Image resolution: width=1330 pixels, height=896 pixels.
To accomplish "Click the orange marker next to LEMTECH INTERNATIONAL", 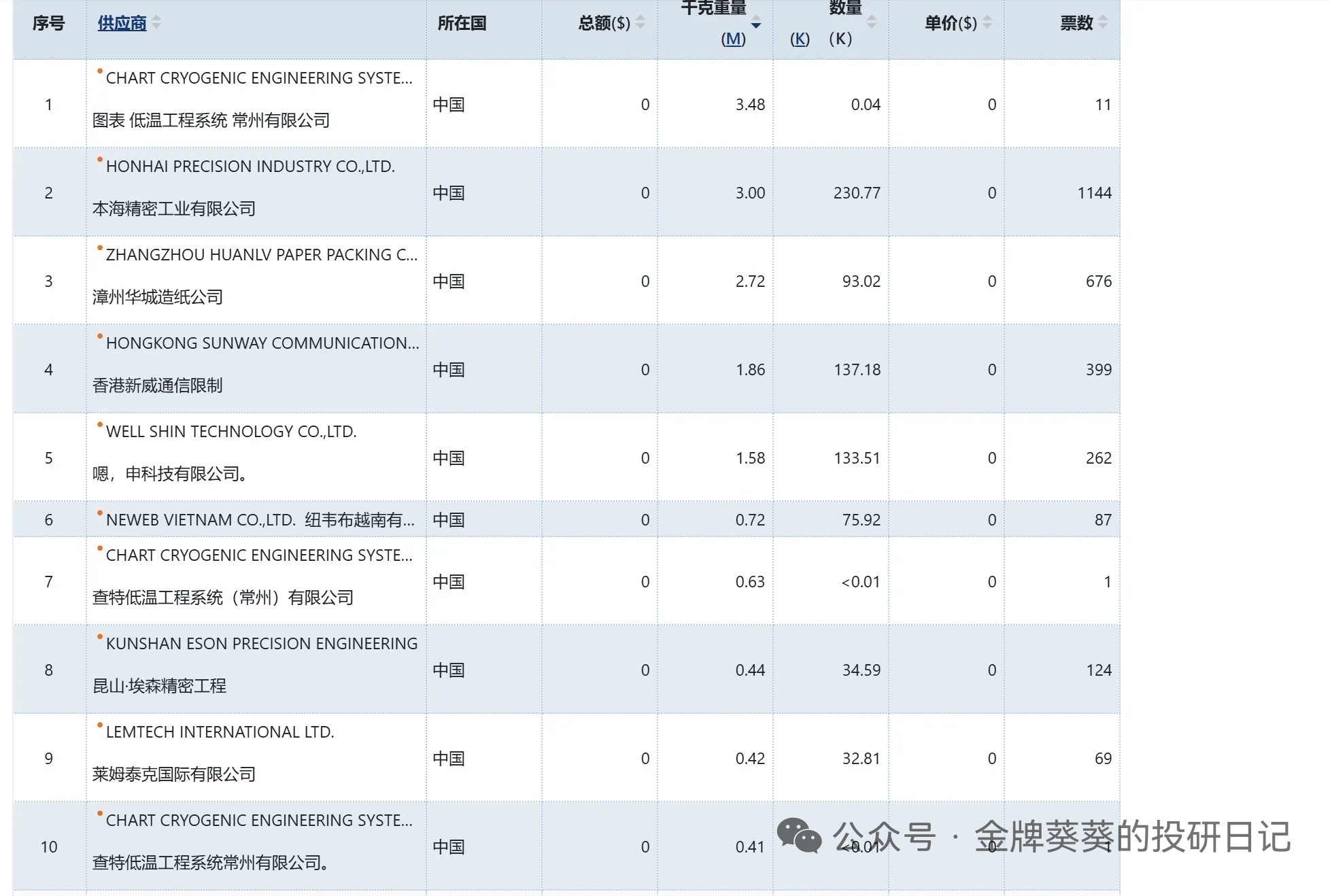I will pos(100,725).
